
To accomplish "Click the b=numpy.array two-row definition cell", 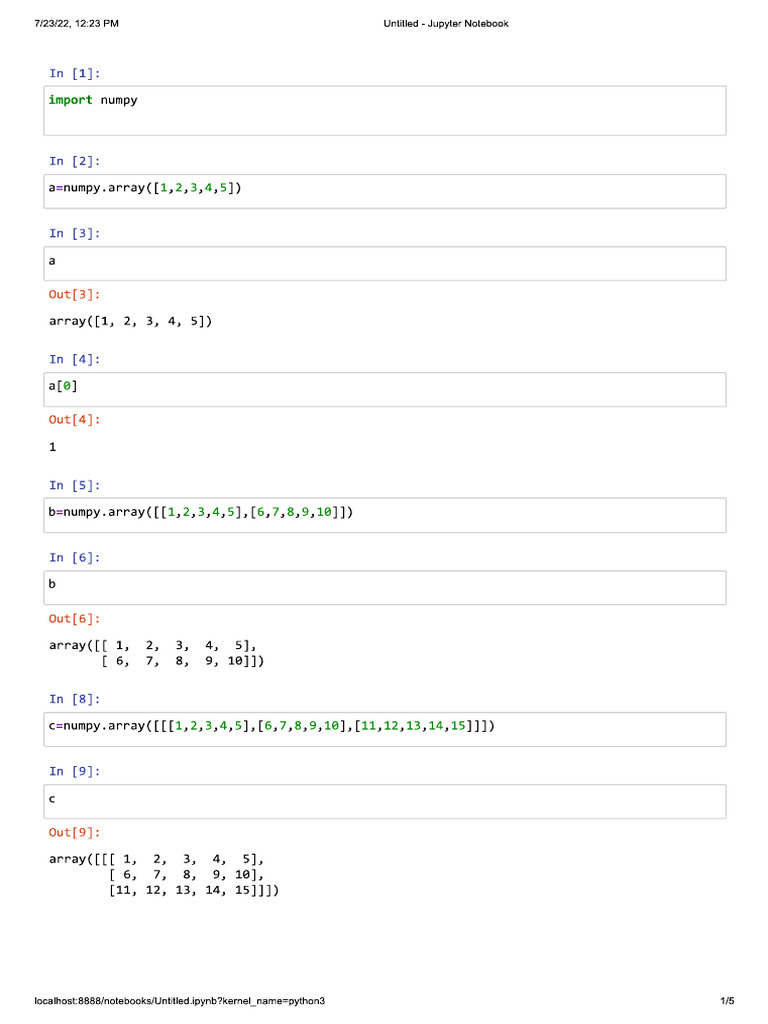I will (384, 515).
